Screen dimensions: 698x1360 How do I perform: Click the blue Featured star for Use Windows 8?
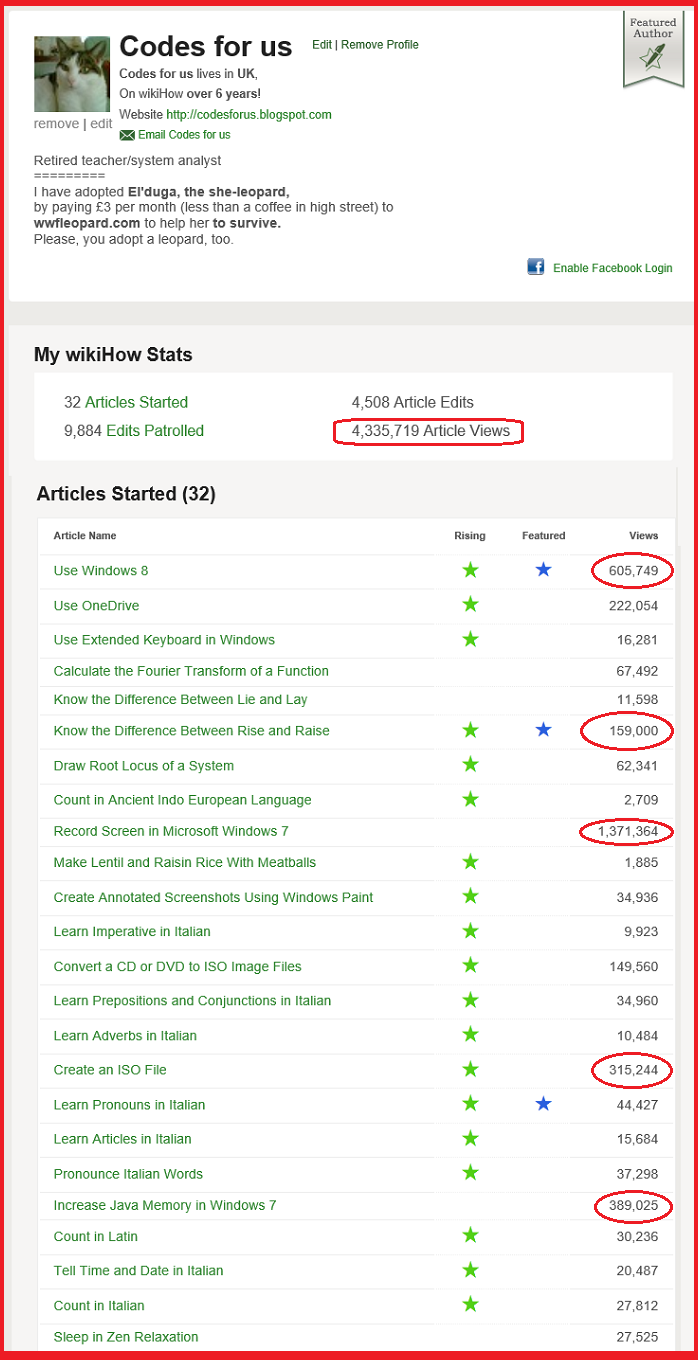(543, 570)
